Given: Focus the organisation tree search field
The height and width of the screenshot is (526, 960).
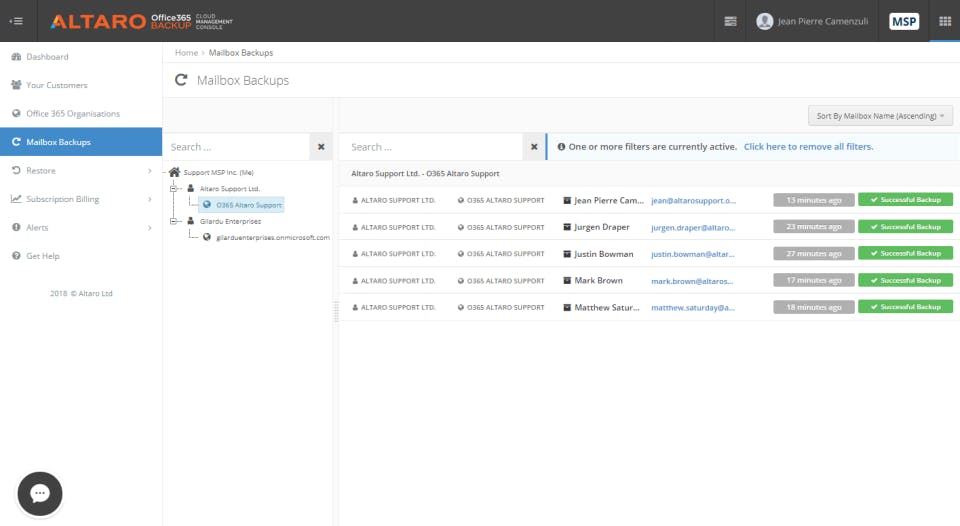Looking at the screenshot, I should pyautogui.click(x=236, y=147).
